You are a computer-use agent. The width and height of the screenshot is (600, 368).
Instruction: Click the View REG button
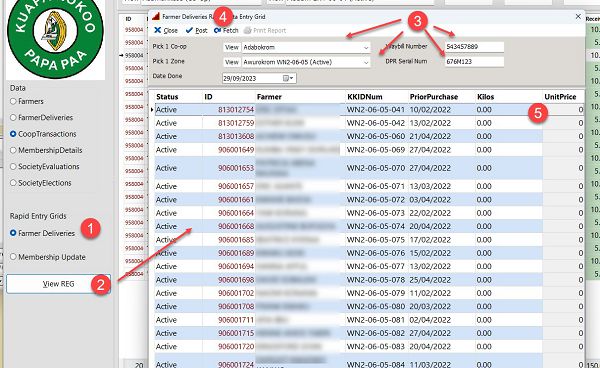pyautogui.click(x=59, y=284)
